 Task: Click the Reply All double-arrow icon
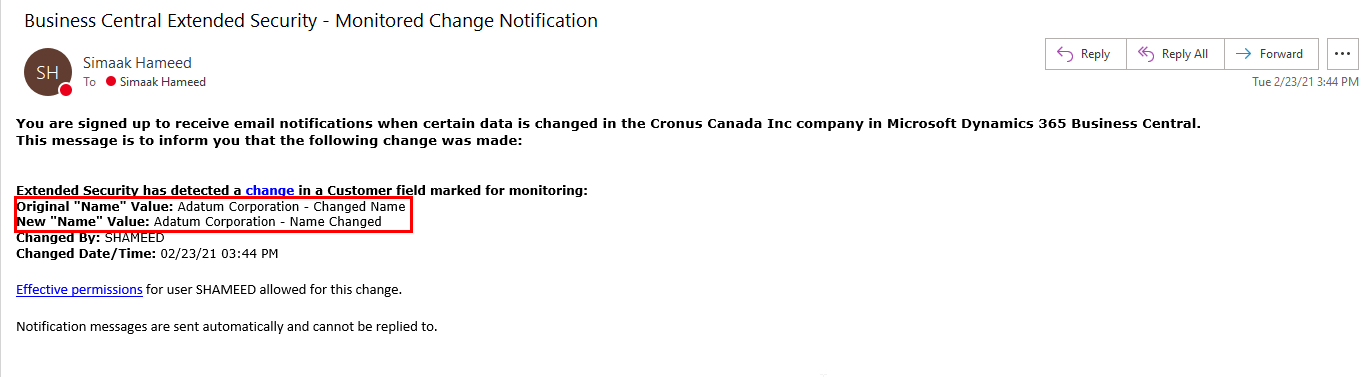tap(1146, 54)
